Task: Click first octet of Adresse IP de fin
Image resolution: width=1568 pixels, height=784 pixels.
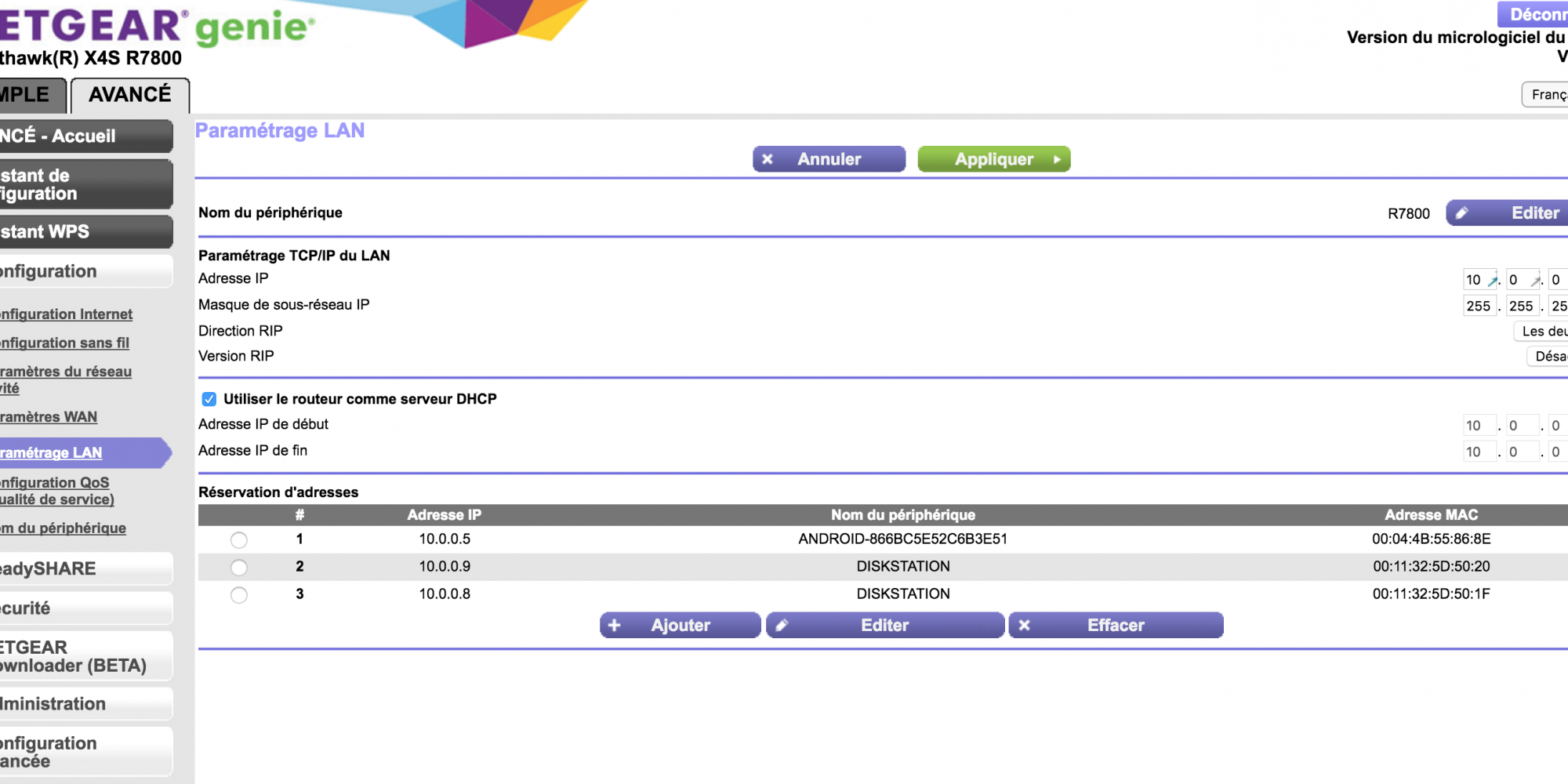Action: pos(1480,452)
